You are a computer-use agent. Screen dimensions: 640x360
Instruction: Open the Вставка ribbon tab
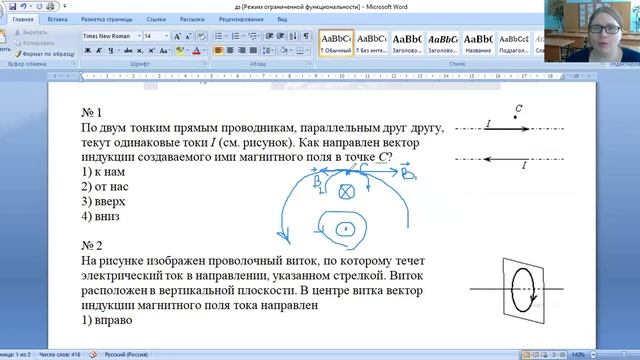tap(58, 19)
